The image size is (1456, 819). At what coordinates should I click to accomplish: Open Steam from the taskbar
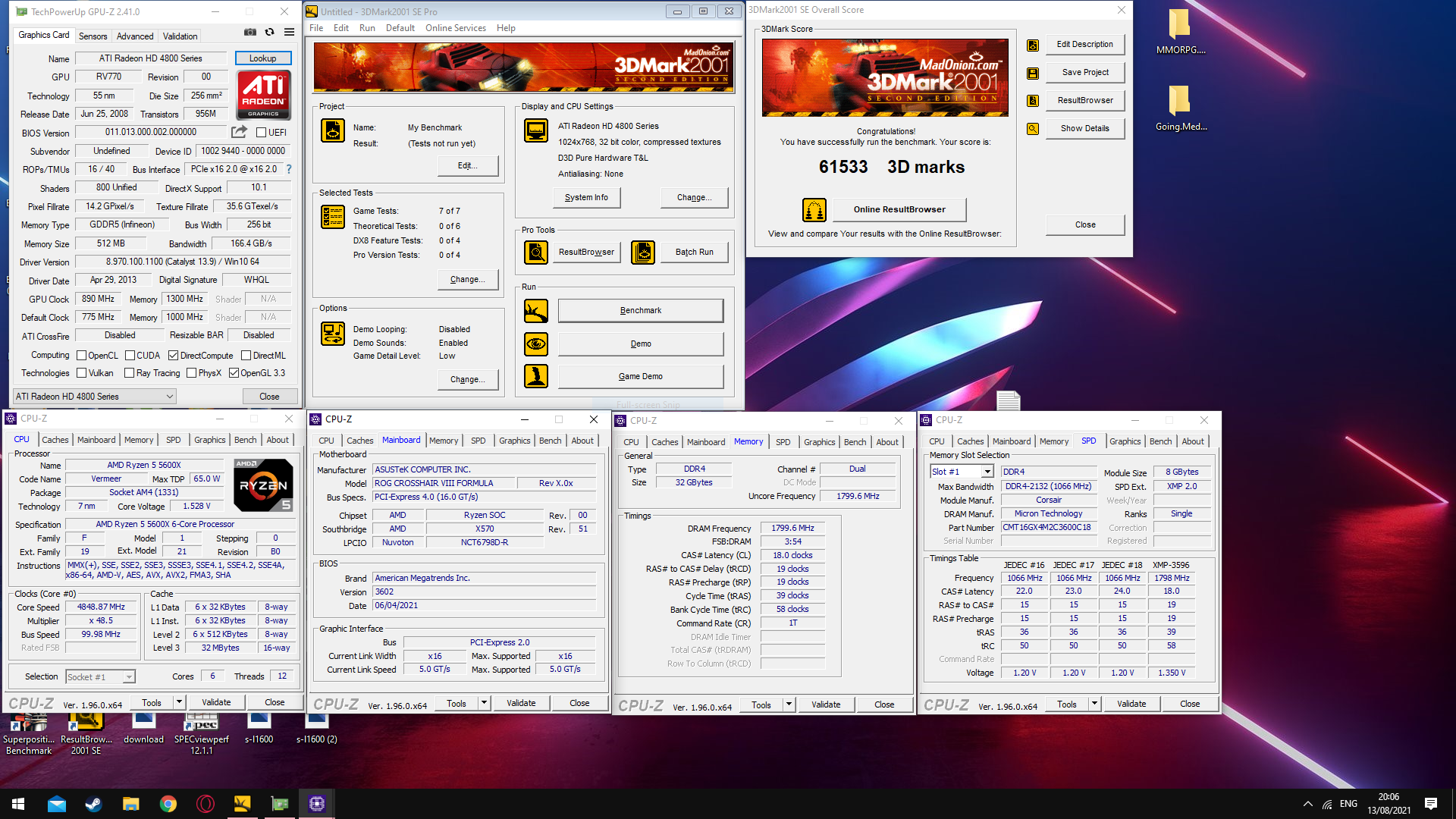click(x=93, y=804)
